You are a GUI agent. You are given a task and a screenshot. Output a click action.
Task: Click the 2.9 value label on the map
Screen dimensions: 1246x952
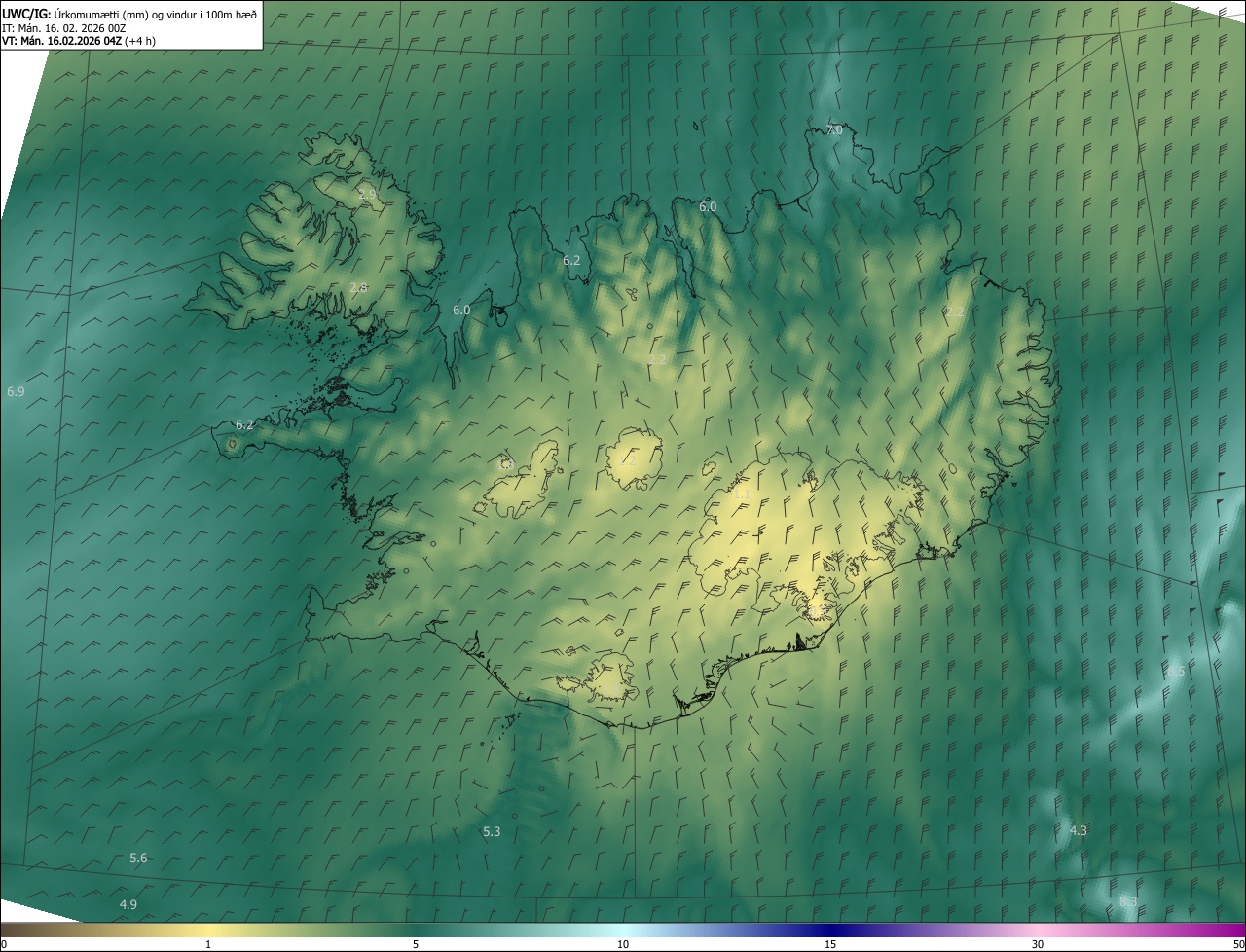pyautogui.click(x=367, y=195)
